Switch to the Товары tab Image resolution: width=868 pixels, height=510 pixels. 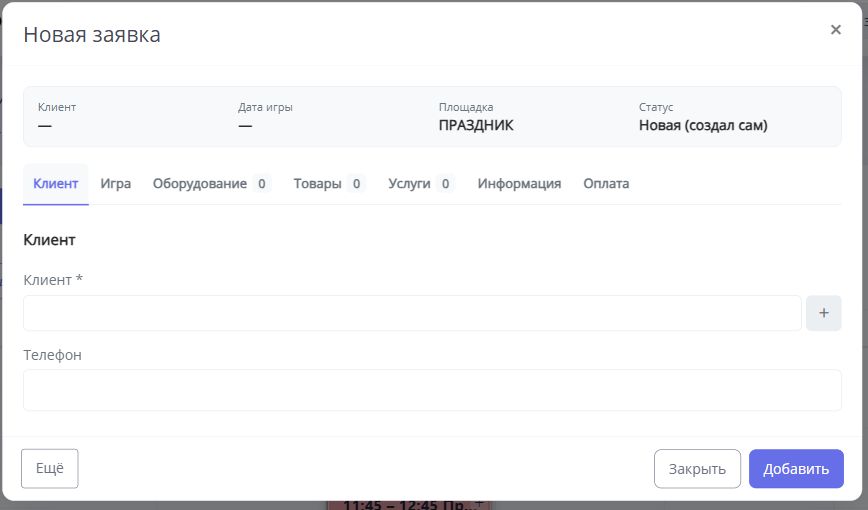[328, 184]
